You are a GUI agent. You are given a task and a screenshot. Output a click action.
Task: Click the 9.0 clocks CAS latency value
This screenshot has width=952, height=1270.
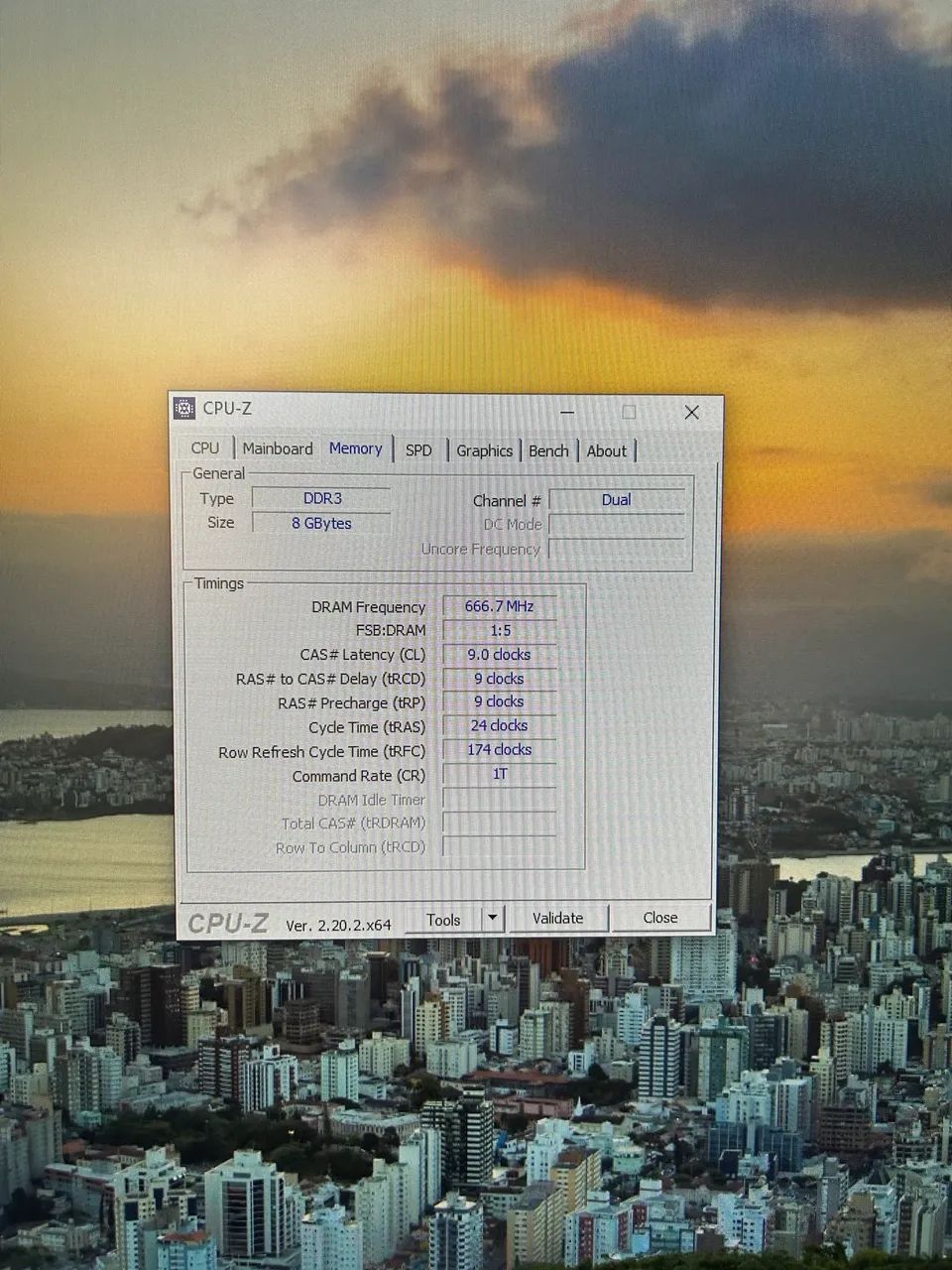click(500, 655)
